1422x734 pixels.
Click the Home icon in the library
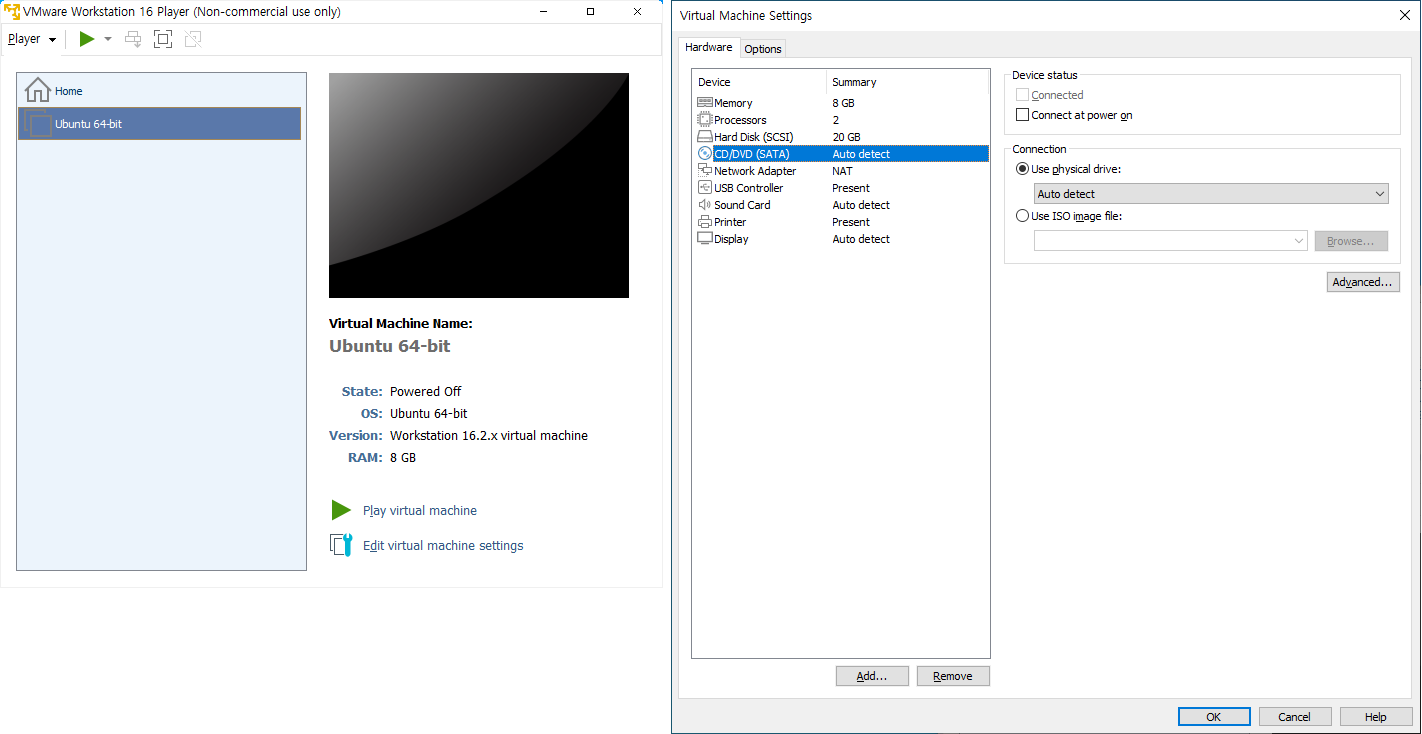pyautogui.click(x=37, y=90)
